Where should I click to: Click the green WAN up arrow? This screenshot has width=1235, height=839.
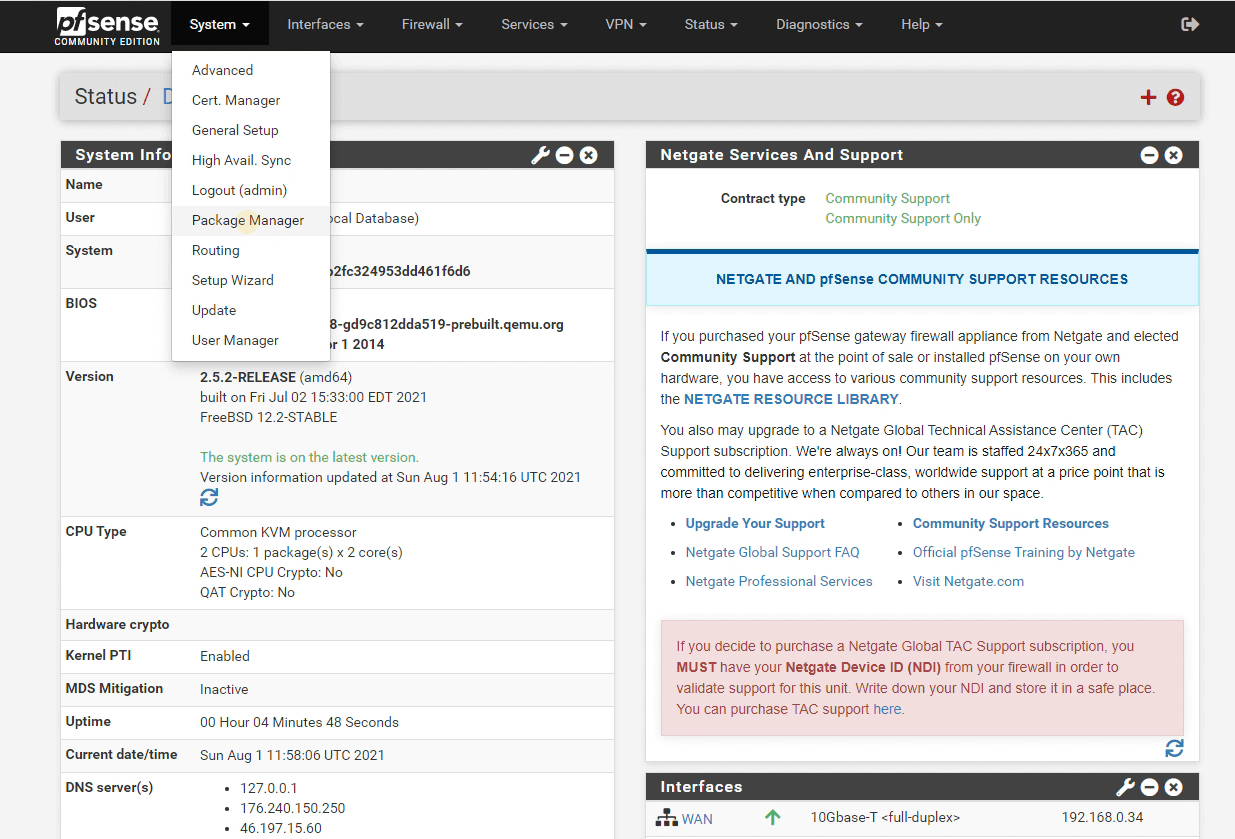772,817
